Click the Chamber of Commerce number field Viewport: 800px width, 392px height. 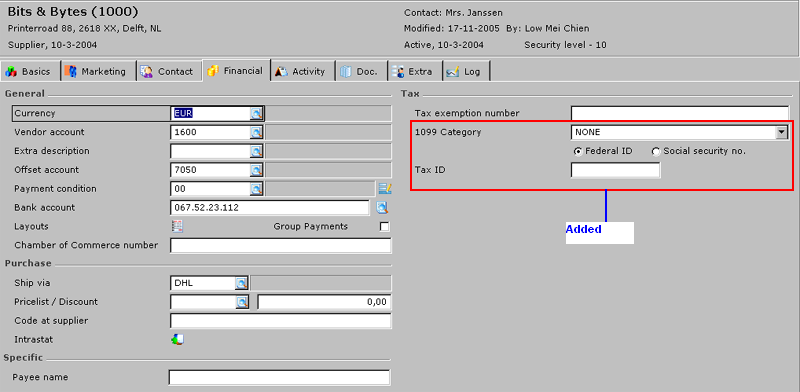280,246
